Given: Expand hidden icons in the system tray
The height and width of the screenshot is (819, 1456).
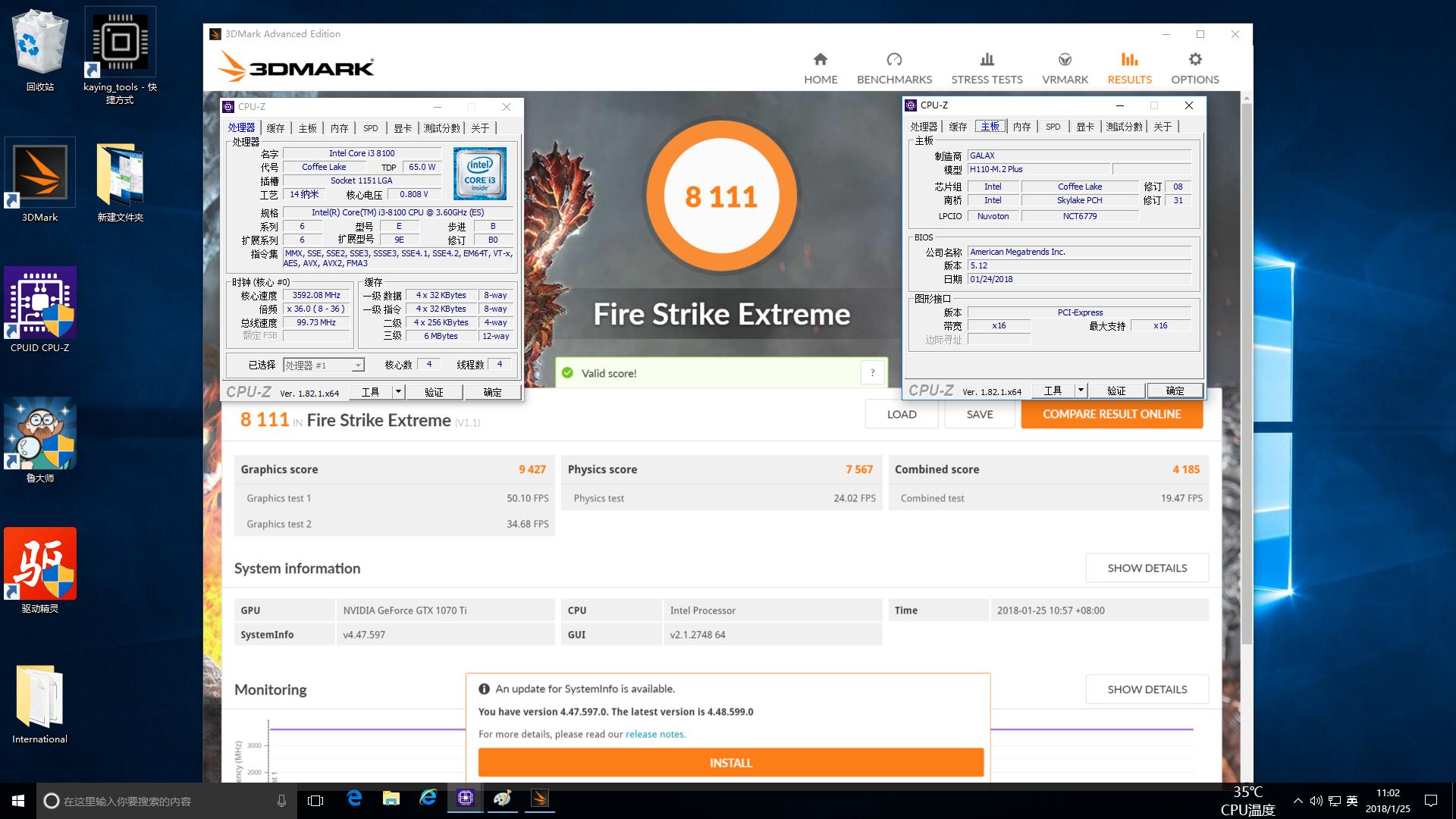Looking at the screenshot, I should [1298, 800].
